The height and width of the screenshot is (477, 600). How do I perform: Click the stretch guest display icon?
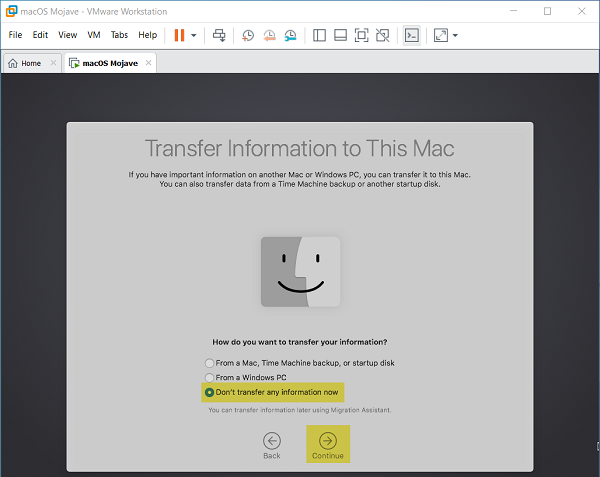click(441, 36)
